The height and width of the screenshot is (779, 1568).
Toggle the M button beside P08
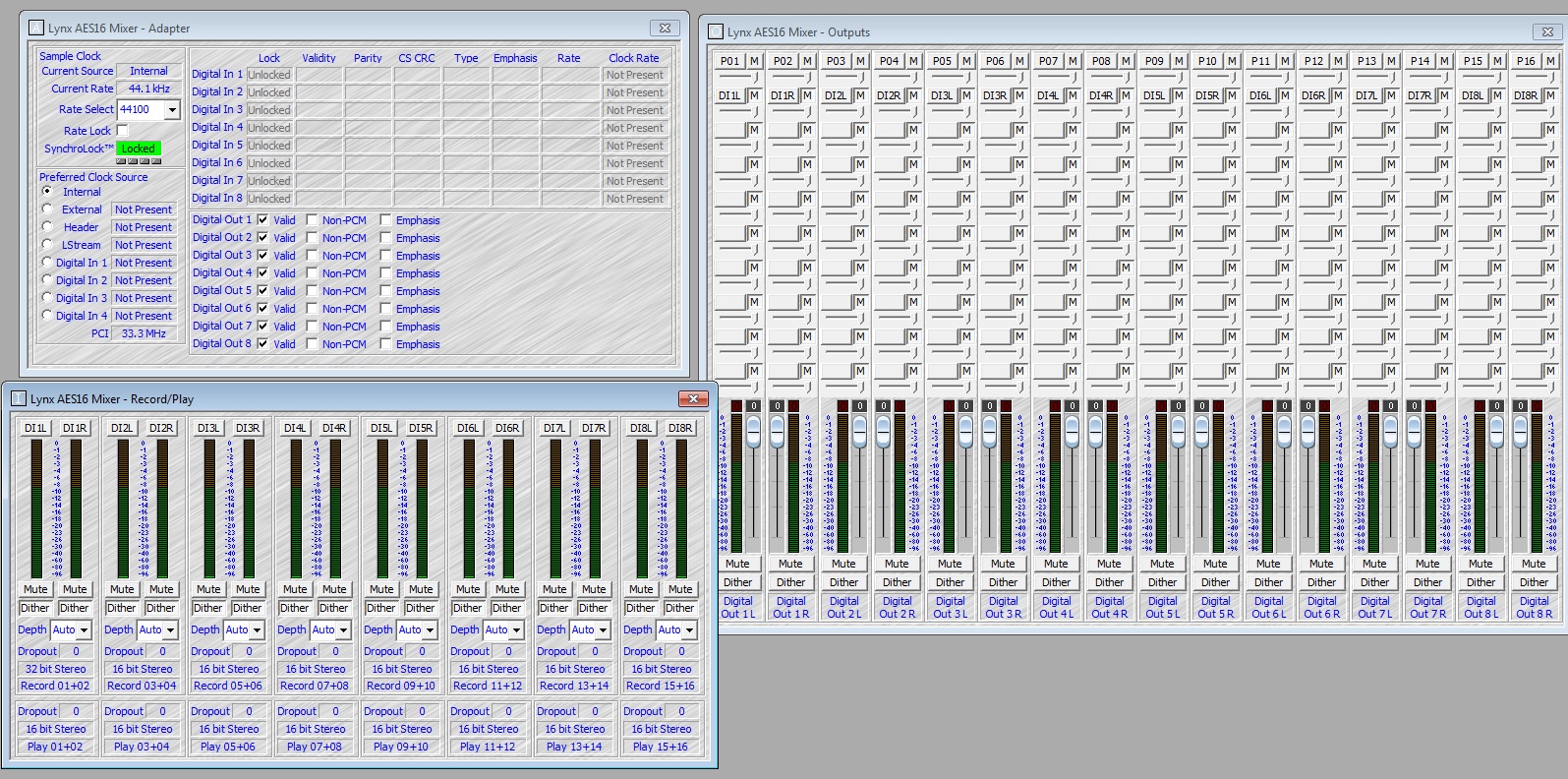point(1126,61)
